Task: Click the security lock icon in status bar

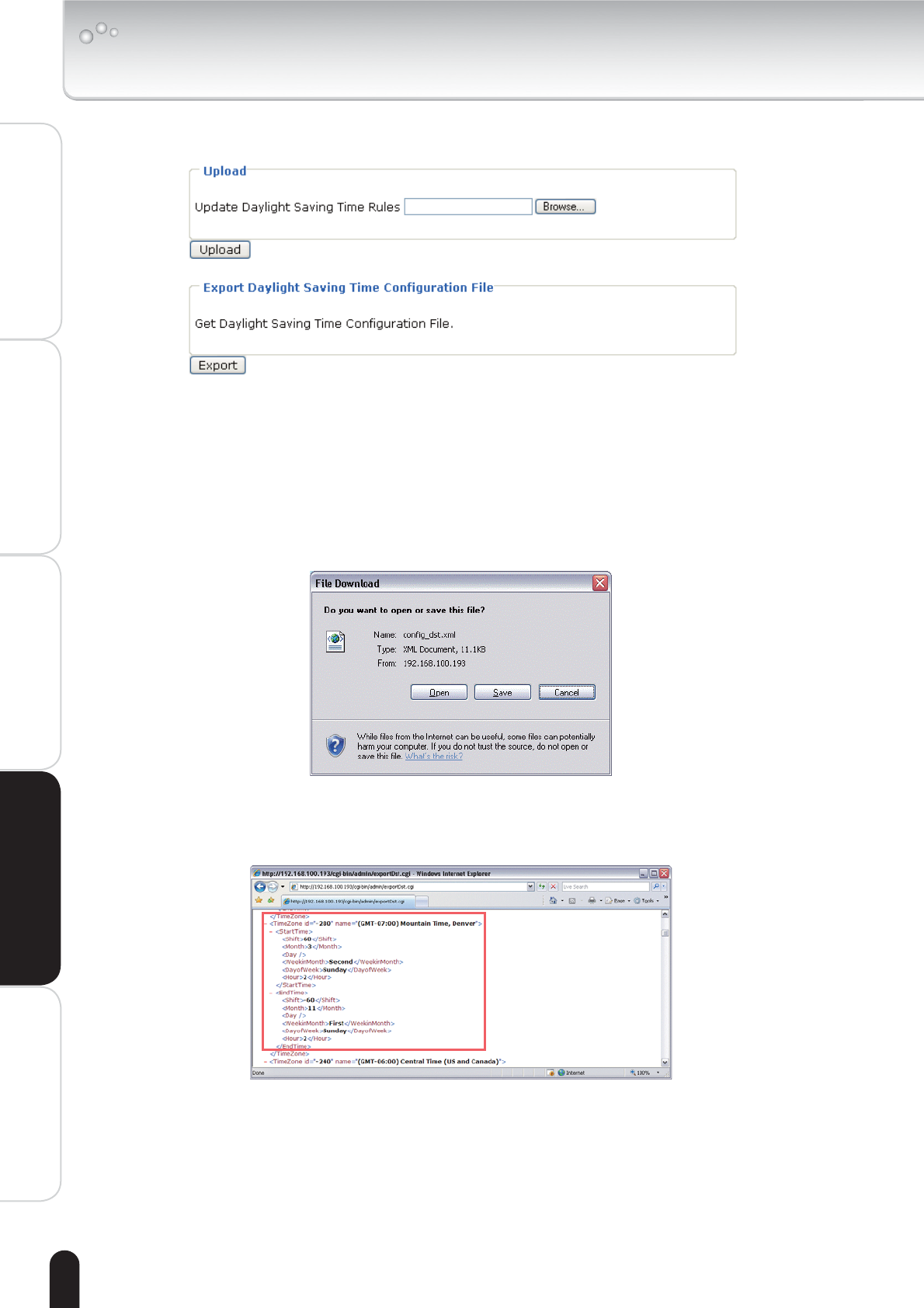Action: (551, 1073)
